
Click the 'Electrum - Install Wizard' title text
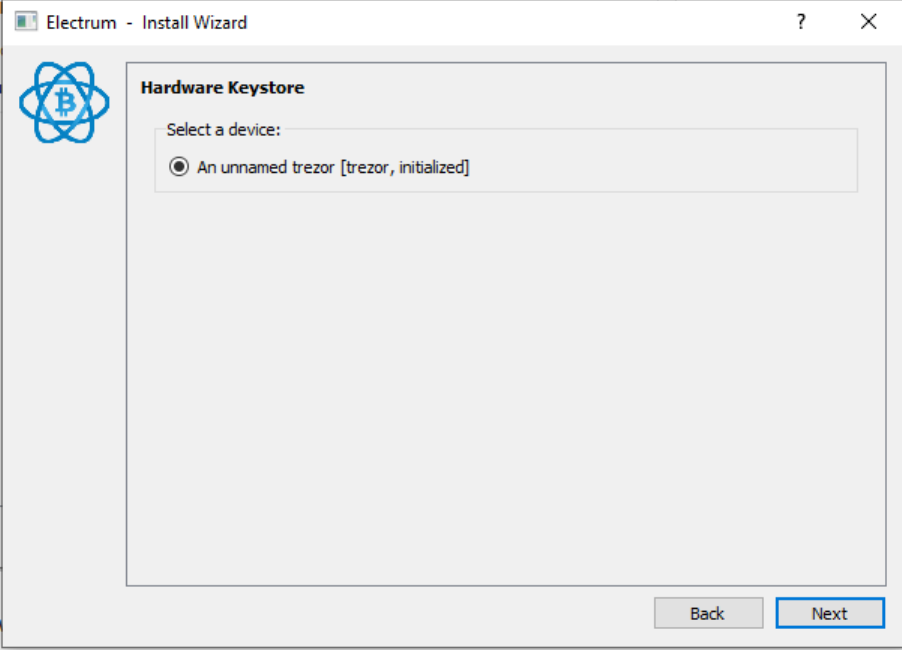click(147, 22)
